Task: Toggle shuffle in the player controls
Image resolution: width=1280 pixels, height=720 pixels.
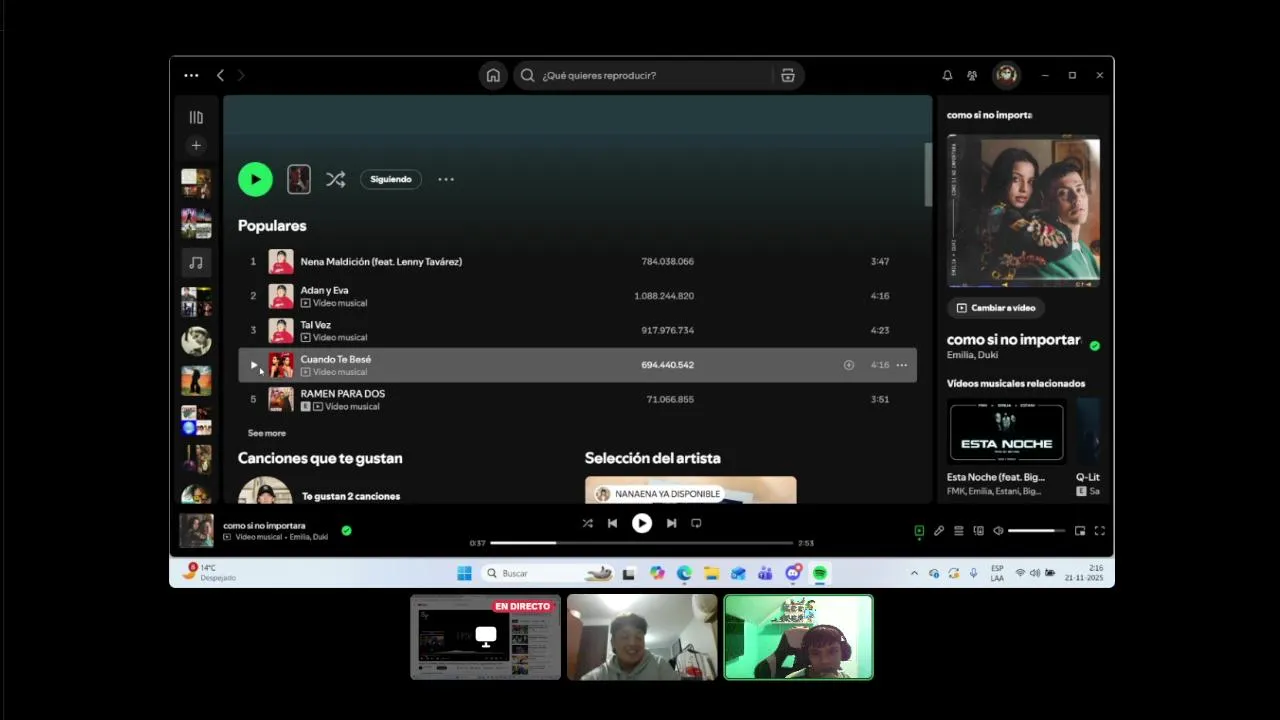Action: tap(588, 523)
